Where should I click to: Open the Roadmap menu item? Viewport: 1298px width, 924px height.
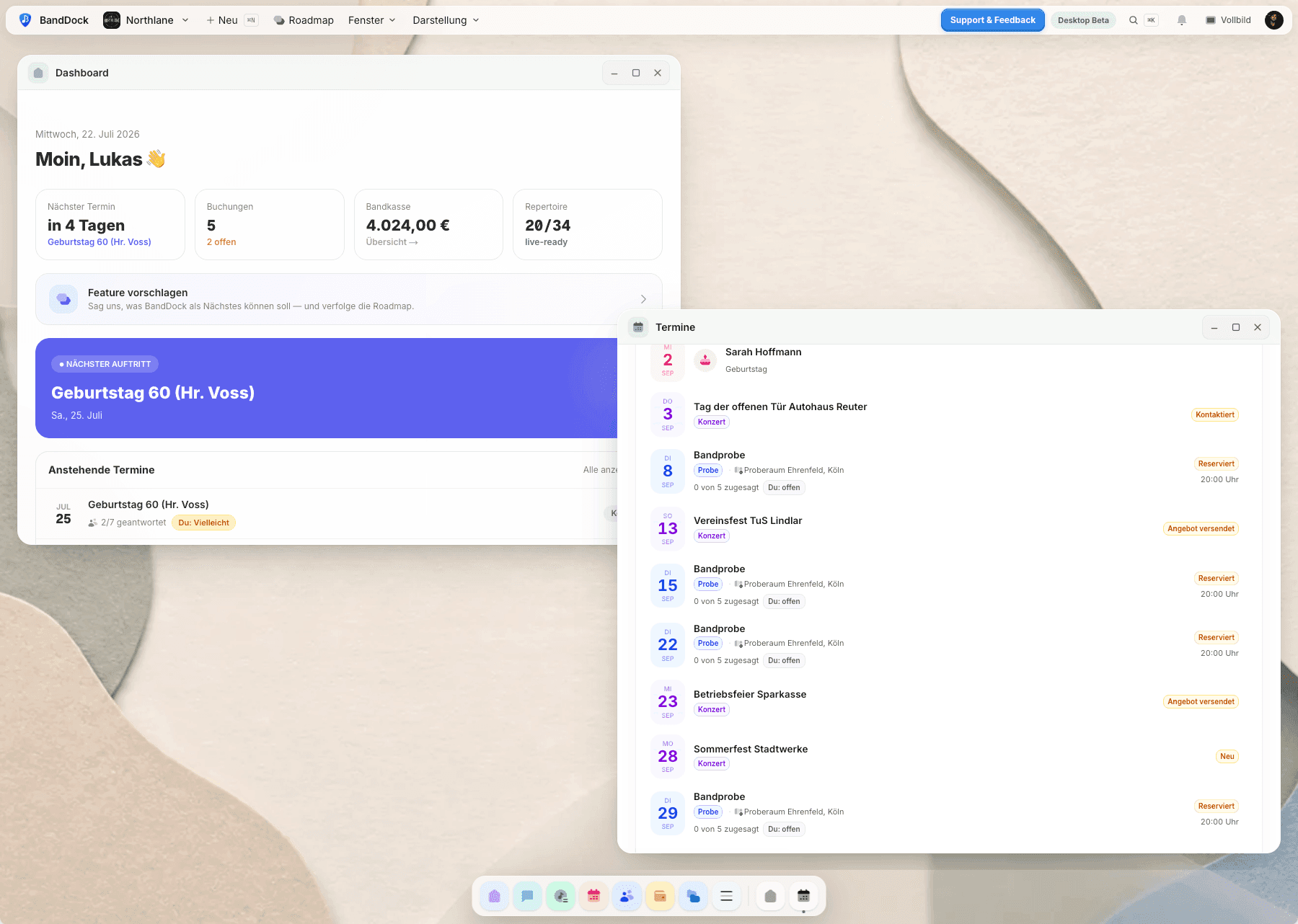304,20
